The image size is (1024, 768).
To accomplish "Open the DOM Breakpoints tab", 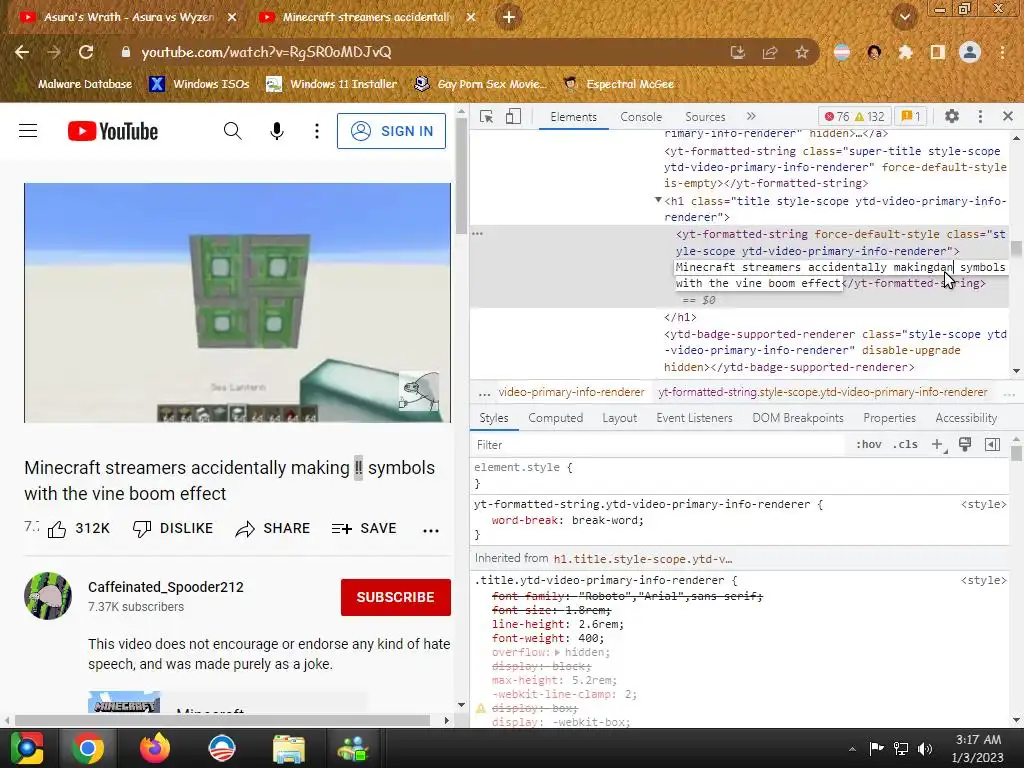I will (798, 418).
